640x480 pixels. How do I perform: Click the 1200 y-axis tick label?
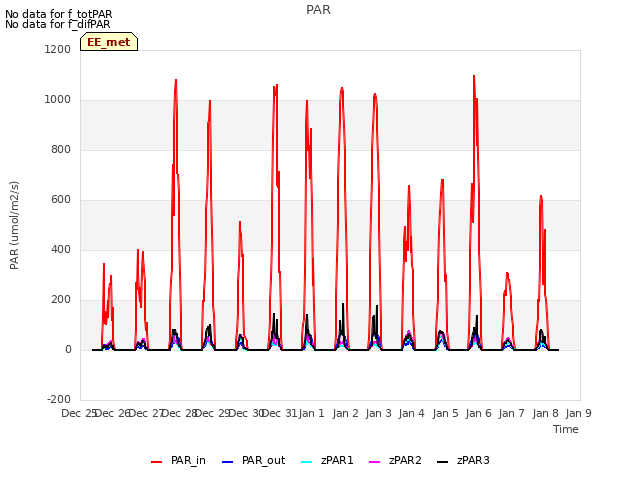click(x=57, y=49)
